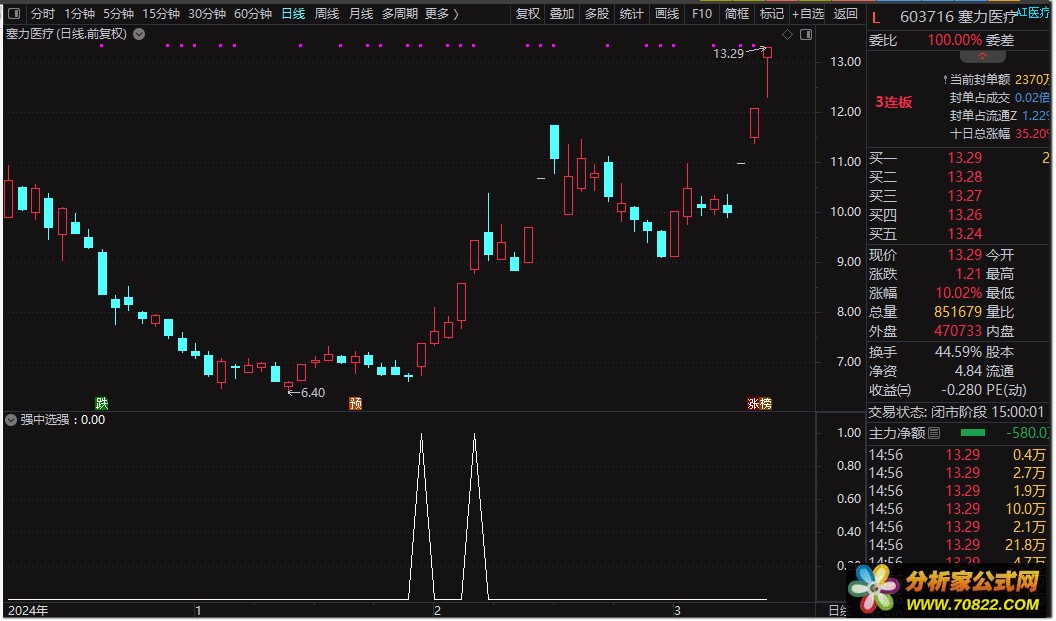Click stock name 603716 塞力医疗

click(x=958, y=18)
